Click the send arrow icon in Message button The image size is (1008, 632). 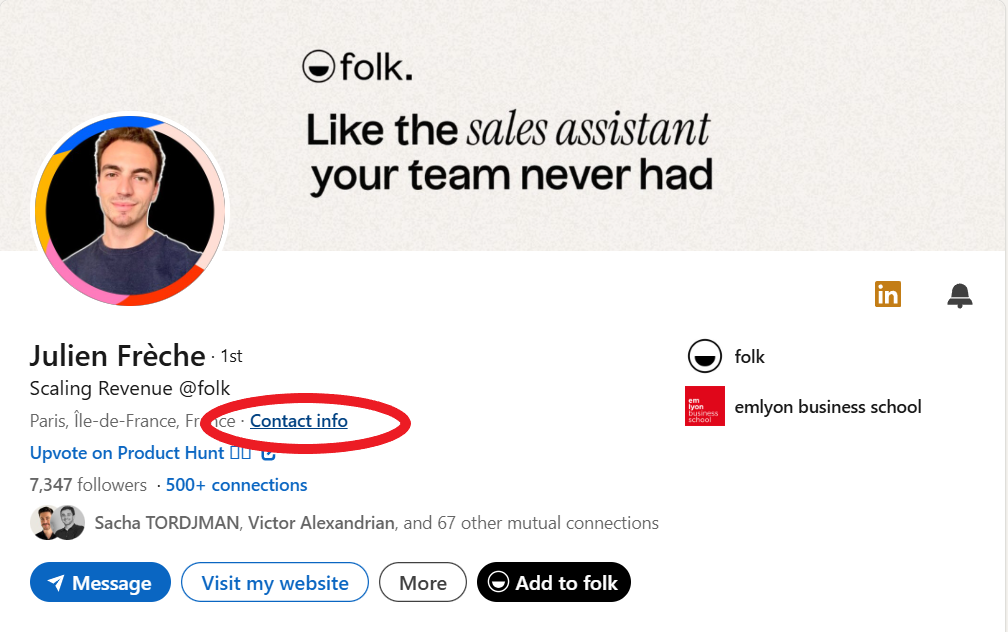54,582
